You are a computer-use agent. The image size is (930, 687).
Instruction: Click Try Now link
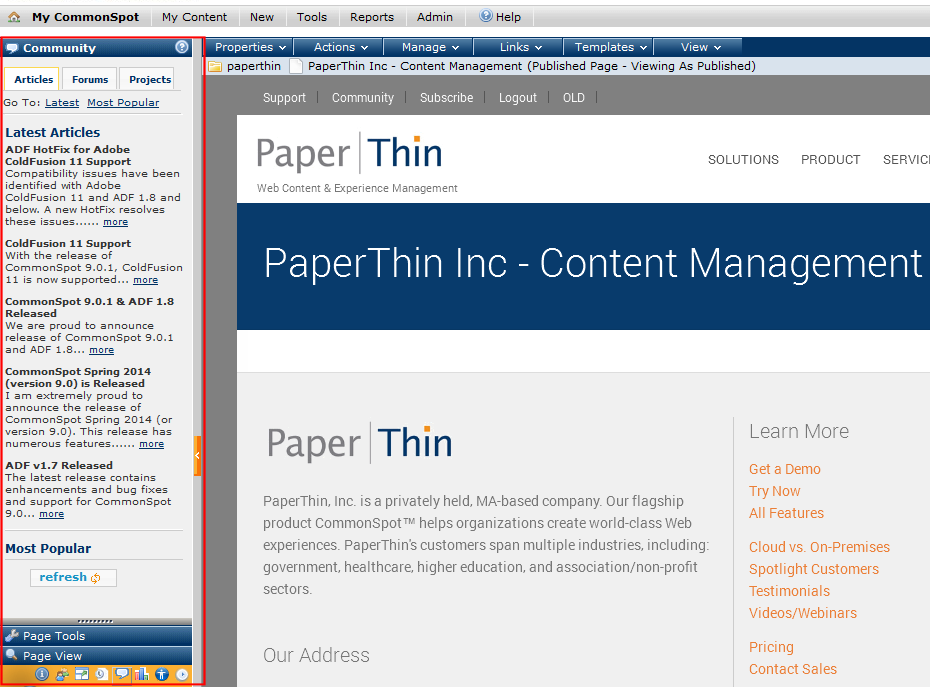[775, 491]
